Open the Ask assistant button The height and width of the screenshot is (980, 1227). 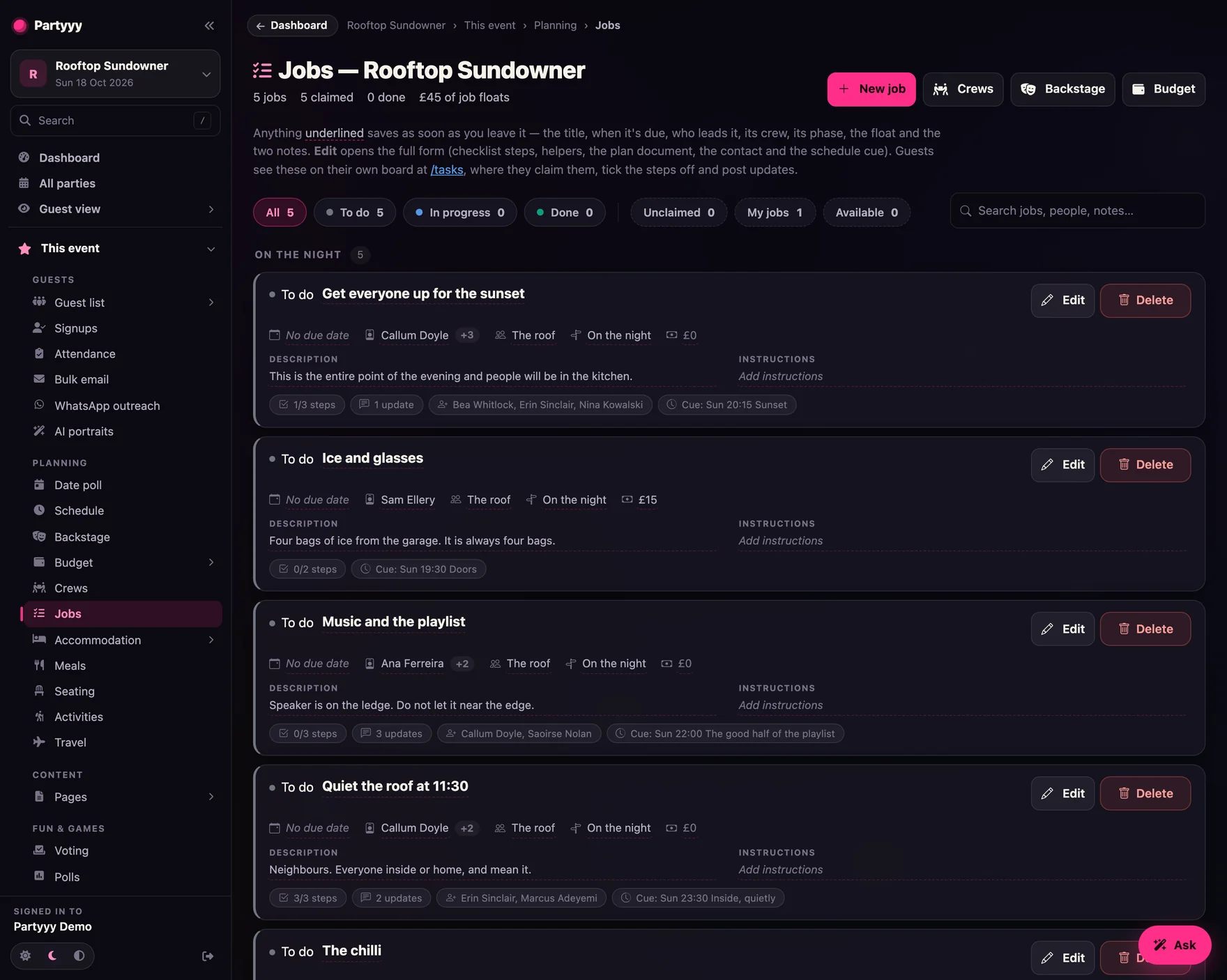1174,945
